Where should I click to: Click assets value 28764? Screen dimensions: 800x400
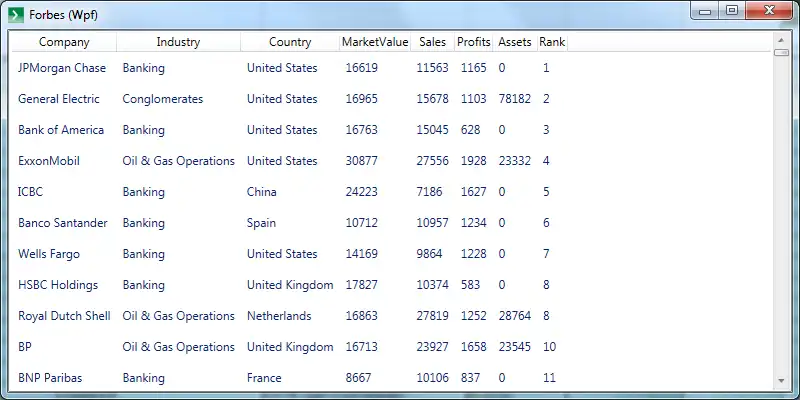point(515,316)
